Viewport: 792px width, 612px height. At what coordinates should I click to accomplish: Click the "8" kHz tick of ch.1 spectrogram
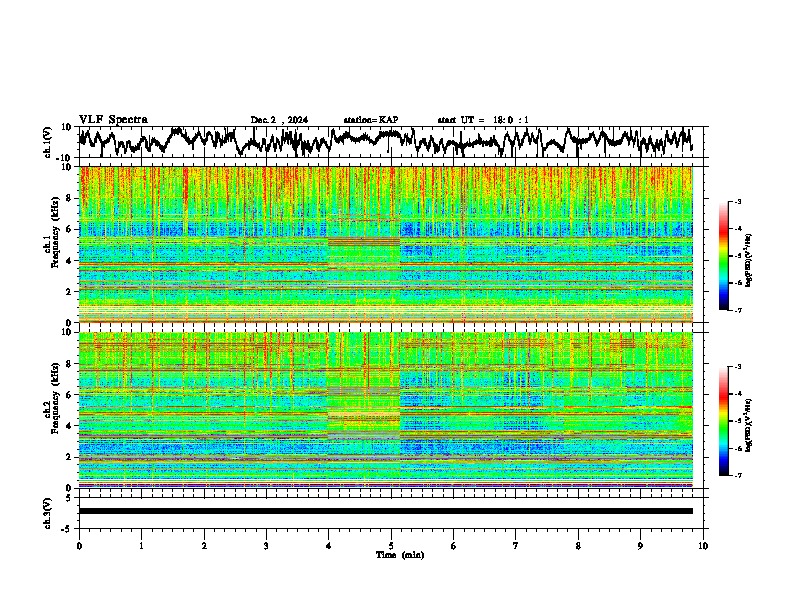tap(71, 198)
